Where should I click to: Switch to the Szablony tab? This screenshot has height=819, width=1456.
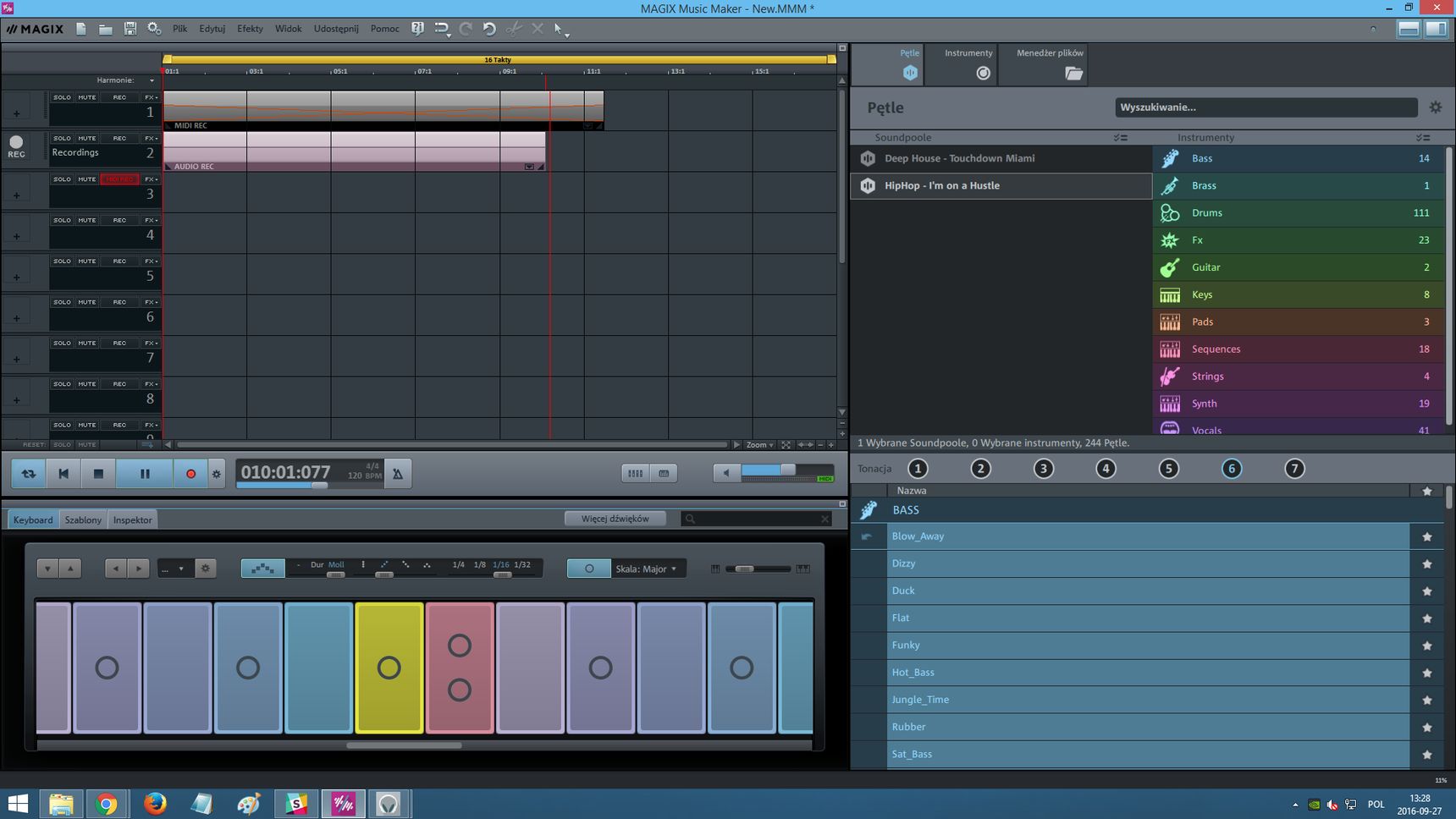tap(83, 519)
